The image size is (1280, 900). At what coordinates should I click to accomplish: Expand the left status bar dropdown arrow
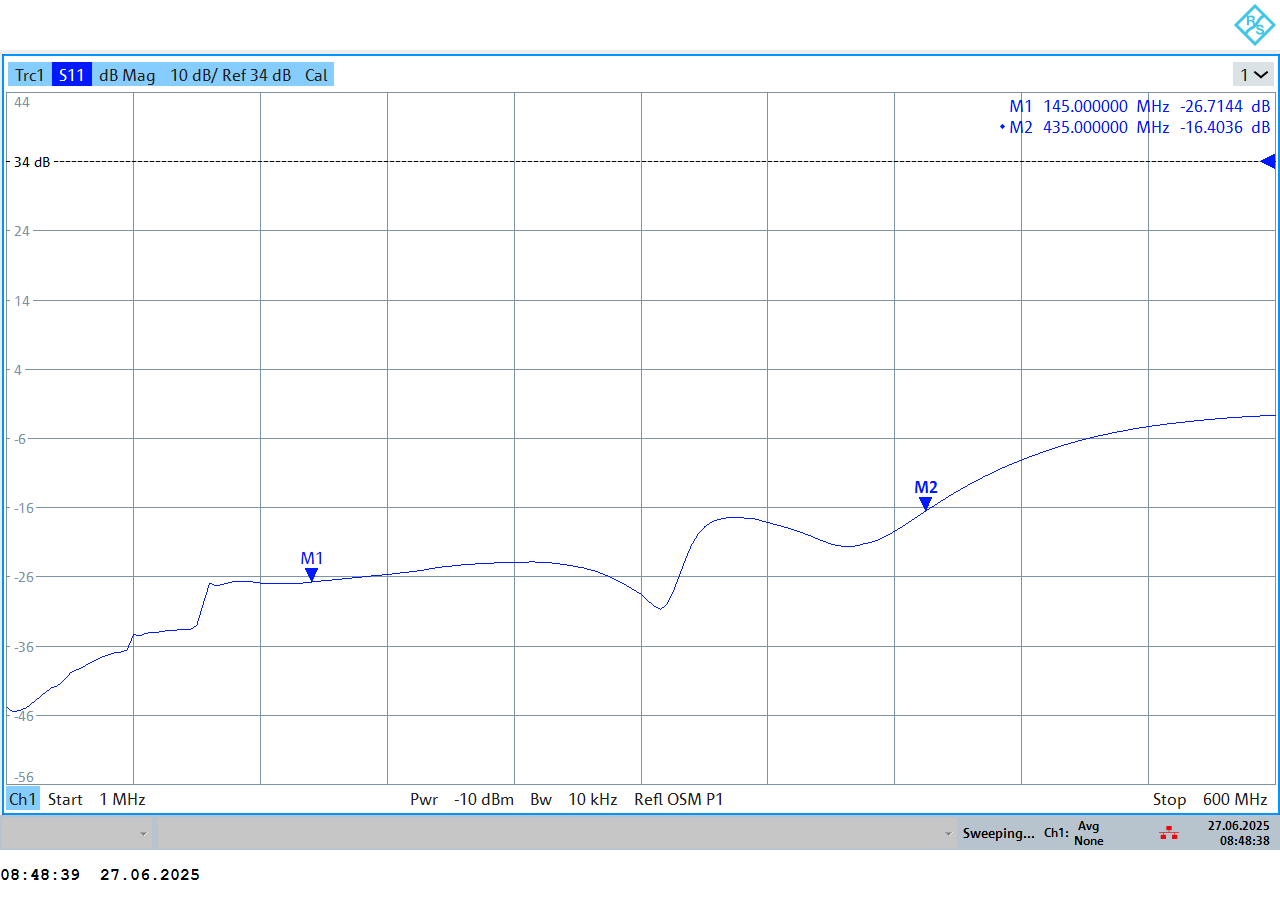[143, 833]
